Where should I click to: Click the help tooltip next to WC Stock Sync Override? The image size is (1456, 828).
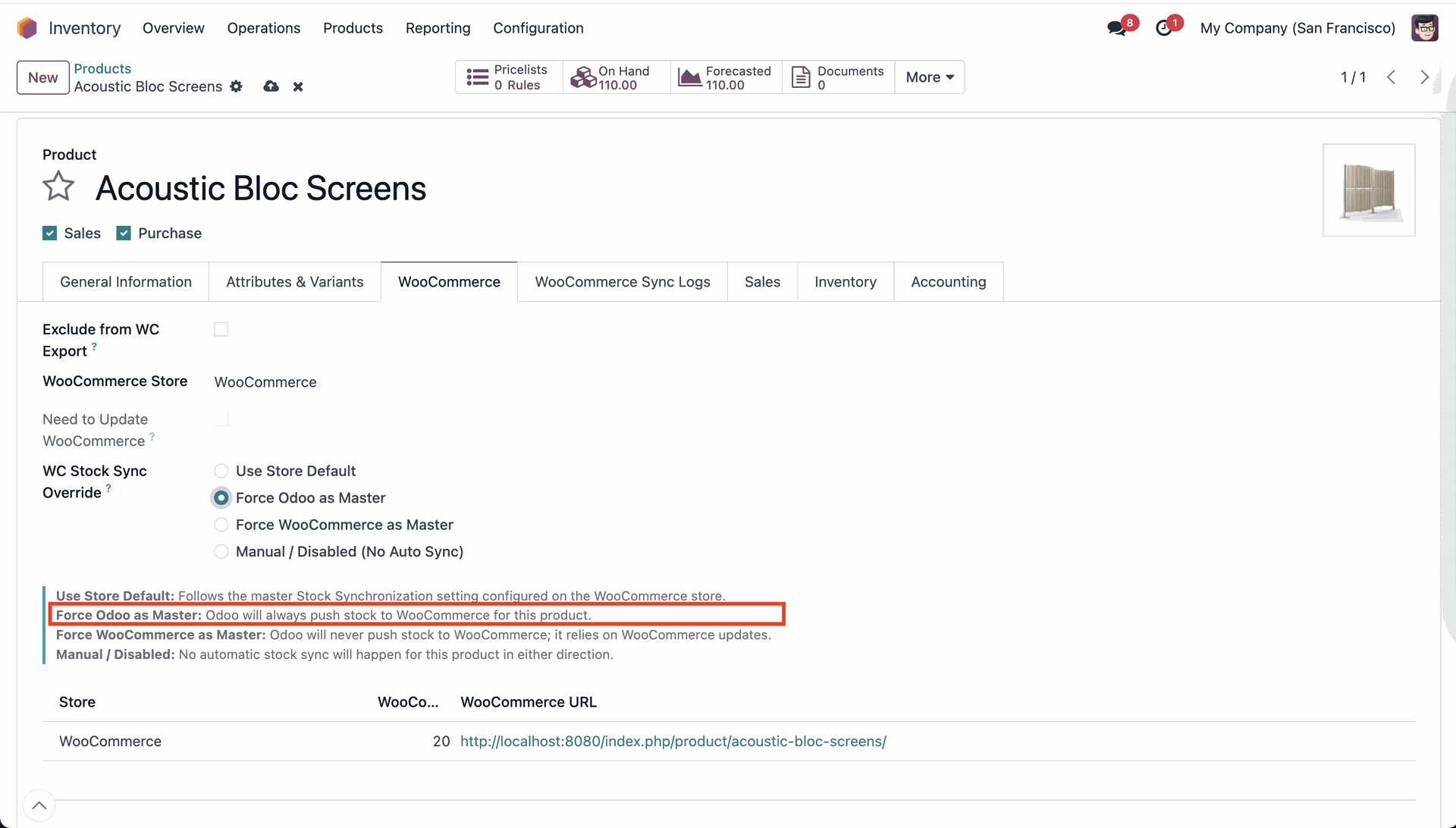click(x=108, y=488)
